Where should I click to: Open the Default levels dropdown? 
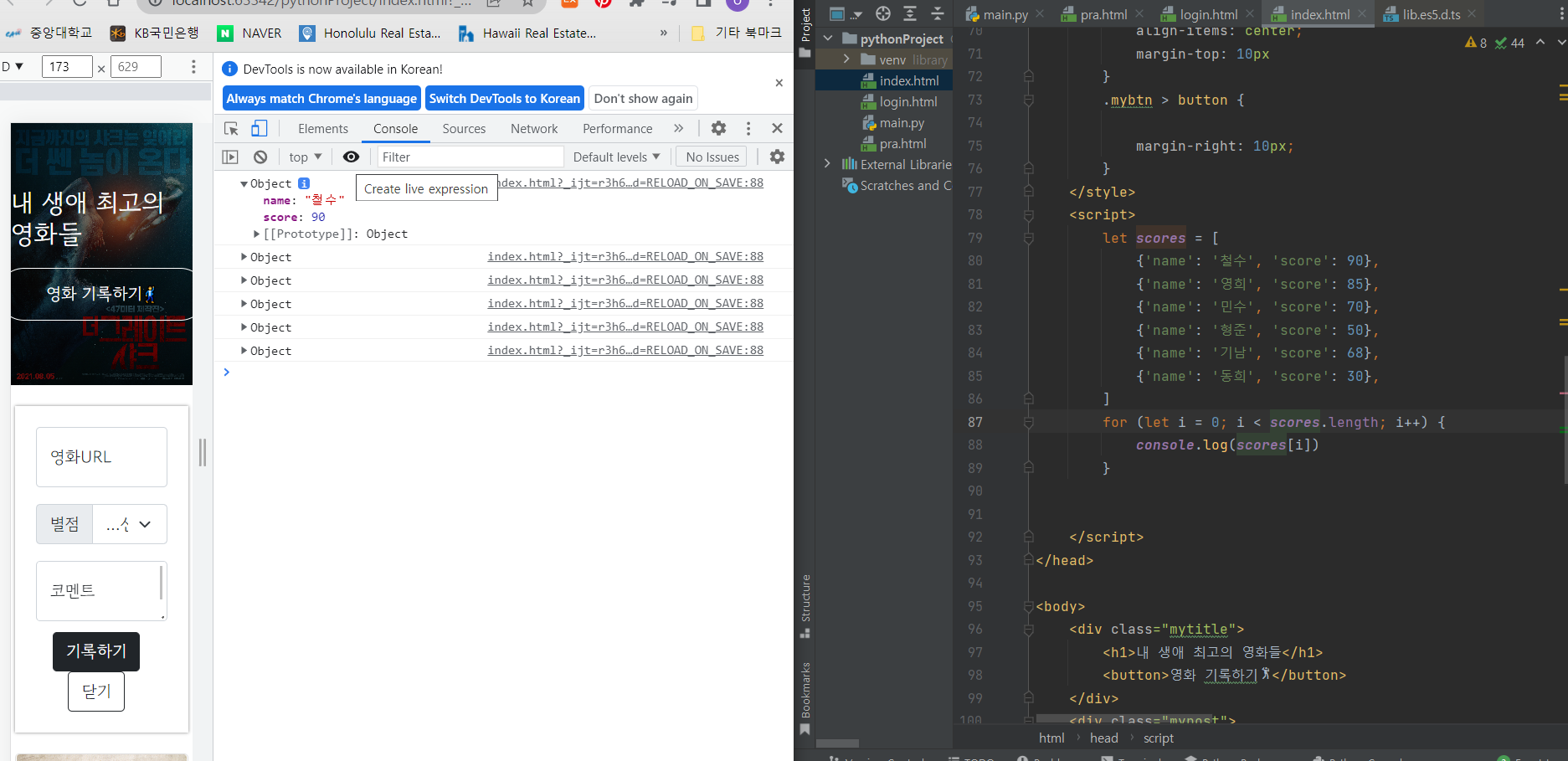(x=617, y=157)
